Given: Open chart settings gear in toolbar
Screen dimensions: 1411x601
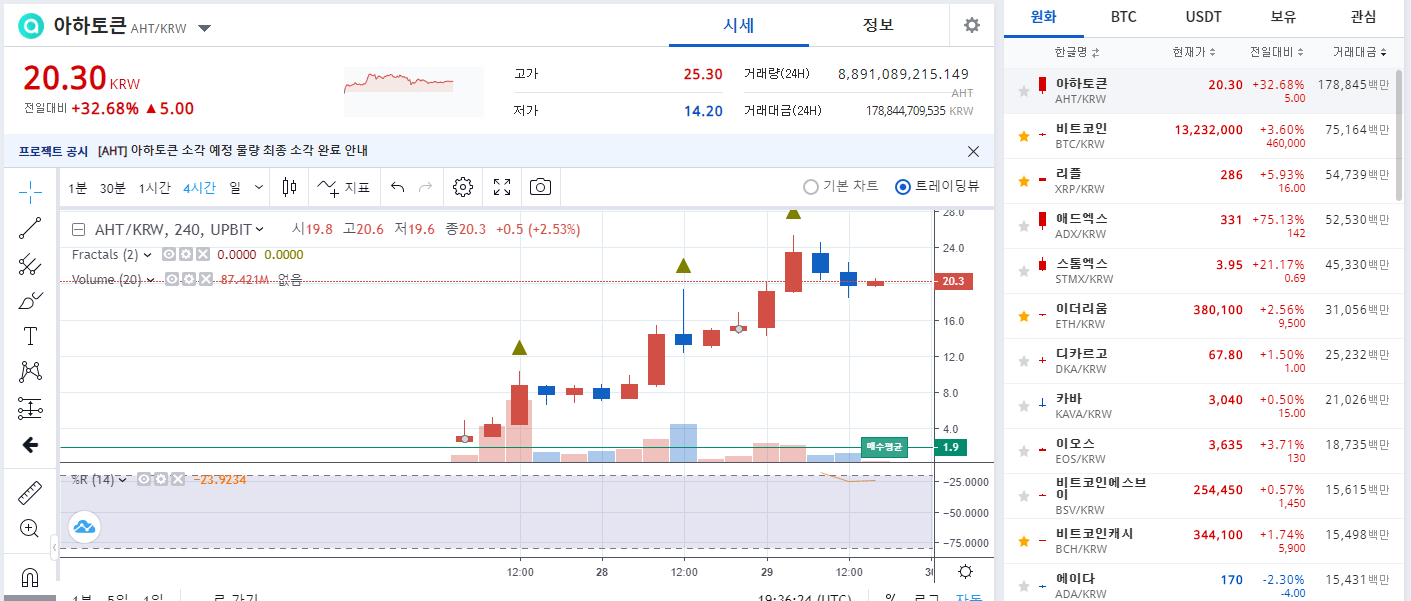Looking at the screenshot, I should pyautogui.click(x=462, y=187).
